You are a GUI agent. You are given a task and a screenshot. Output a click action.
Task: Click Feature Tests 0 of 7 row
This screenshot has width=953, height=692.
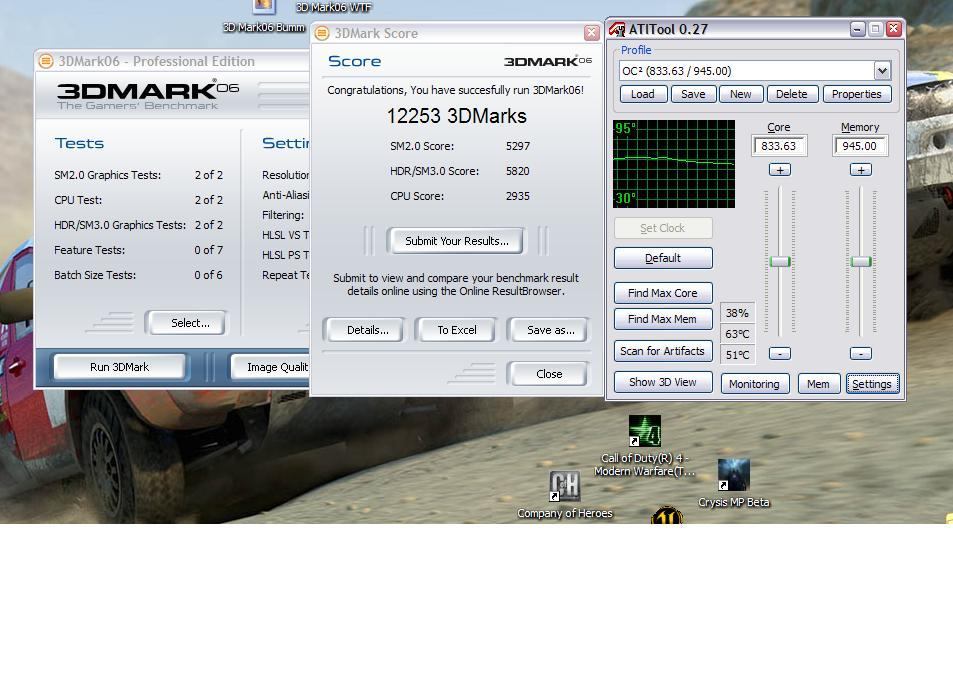coord(139,250)
